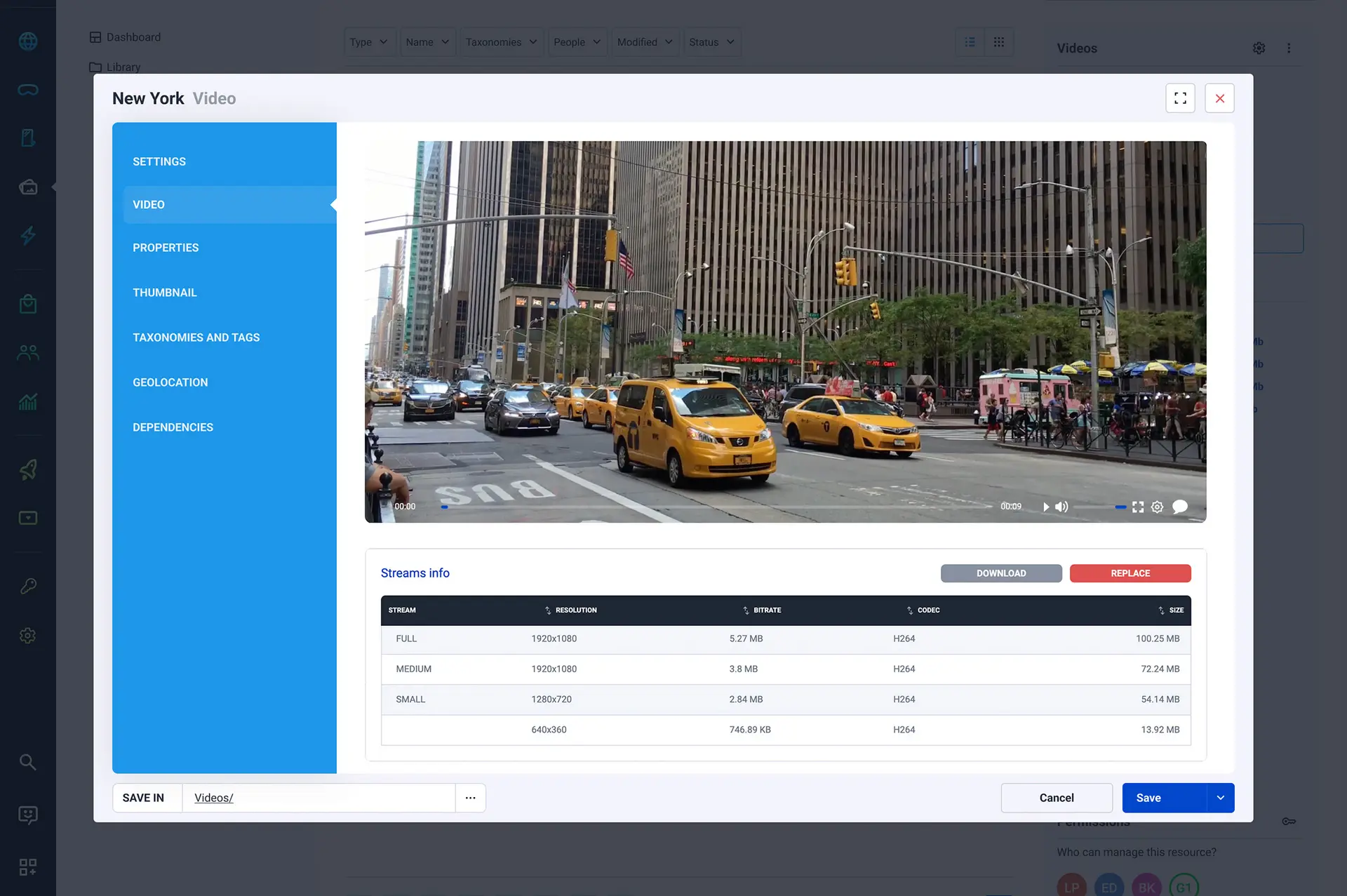Screen dimensions: 1347x896
Task: Click the wrench tools icon in sidebar
Action: [x=28, y=586]
